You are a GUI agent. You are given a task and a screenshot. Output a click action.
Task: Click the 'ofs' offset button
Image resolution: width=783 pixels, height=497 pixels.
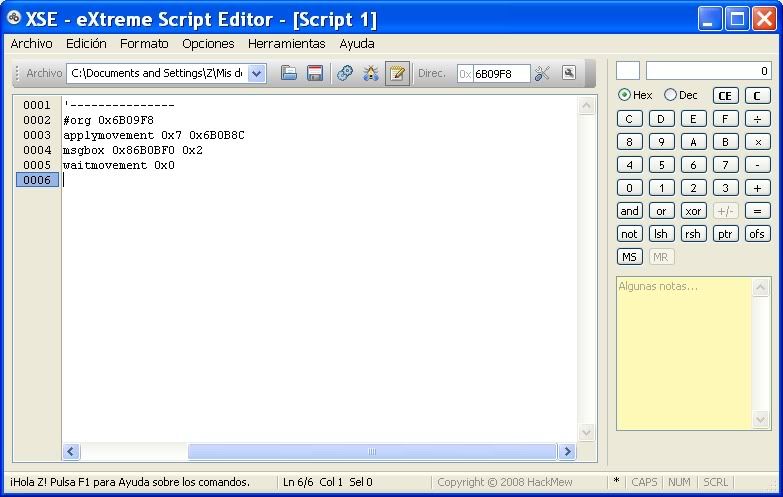point(757,234)
